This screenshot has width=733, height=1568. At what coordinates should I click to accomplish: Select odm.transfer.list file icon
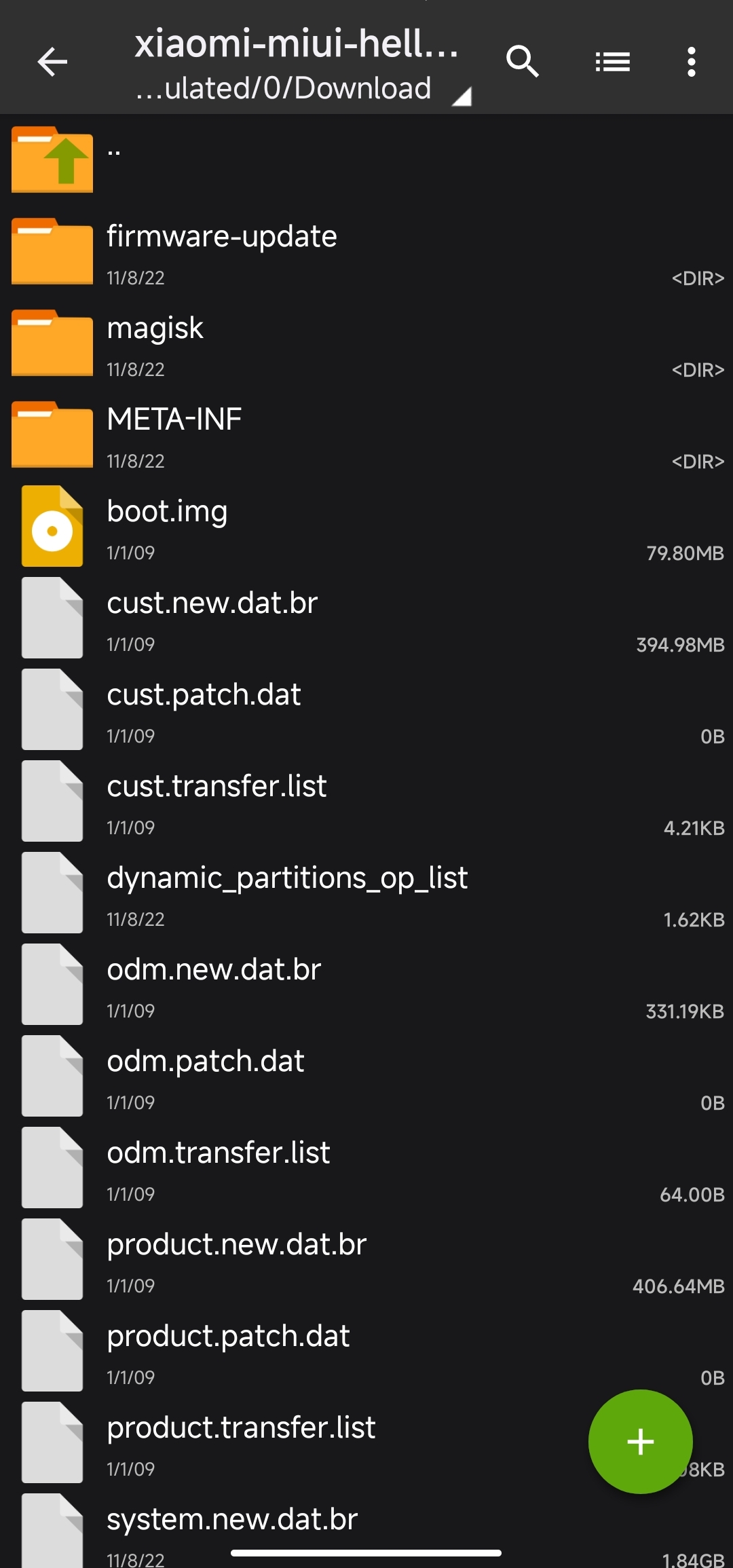(52, 1168)
